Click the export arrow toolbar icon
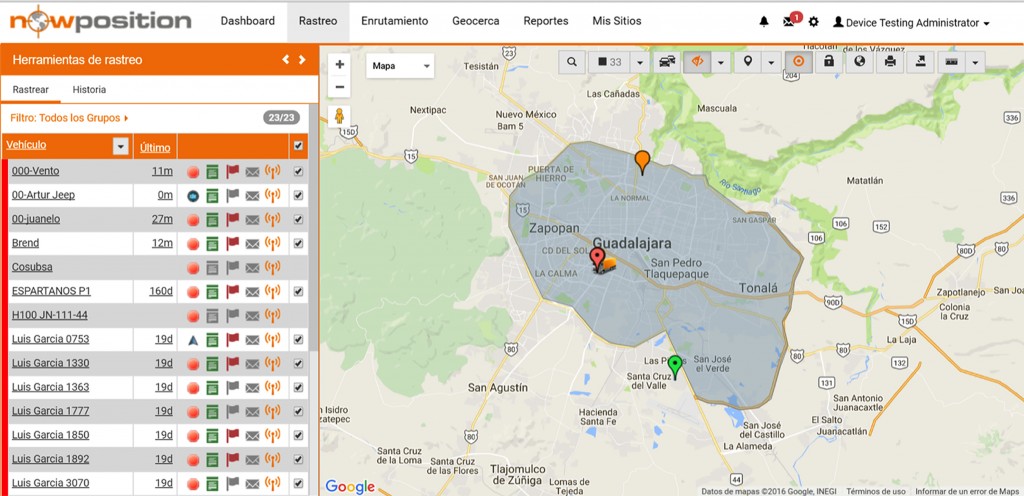Viewport: 1024px width, 496px height. click(x=920, y=62)
